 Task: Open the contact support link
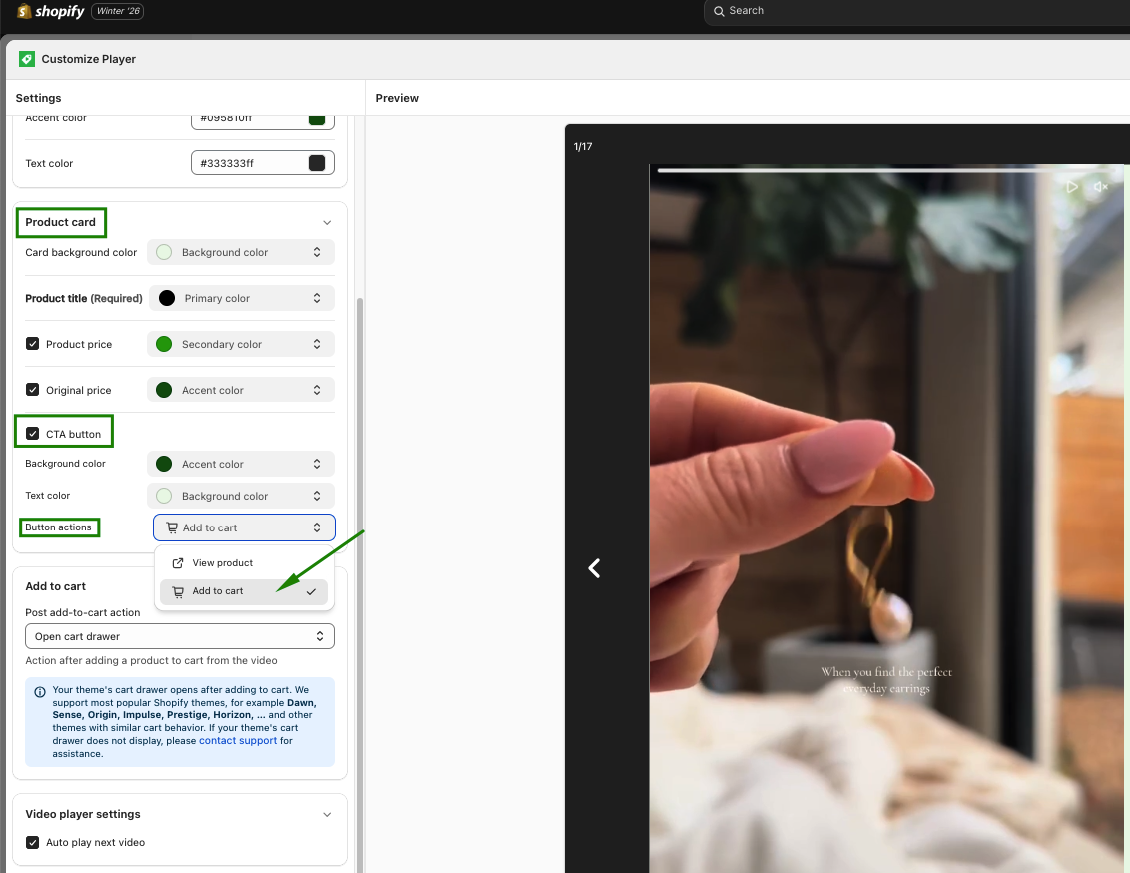tap(238, 740)
